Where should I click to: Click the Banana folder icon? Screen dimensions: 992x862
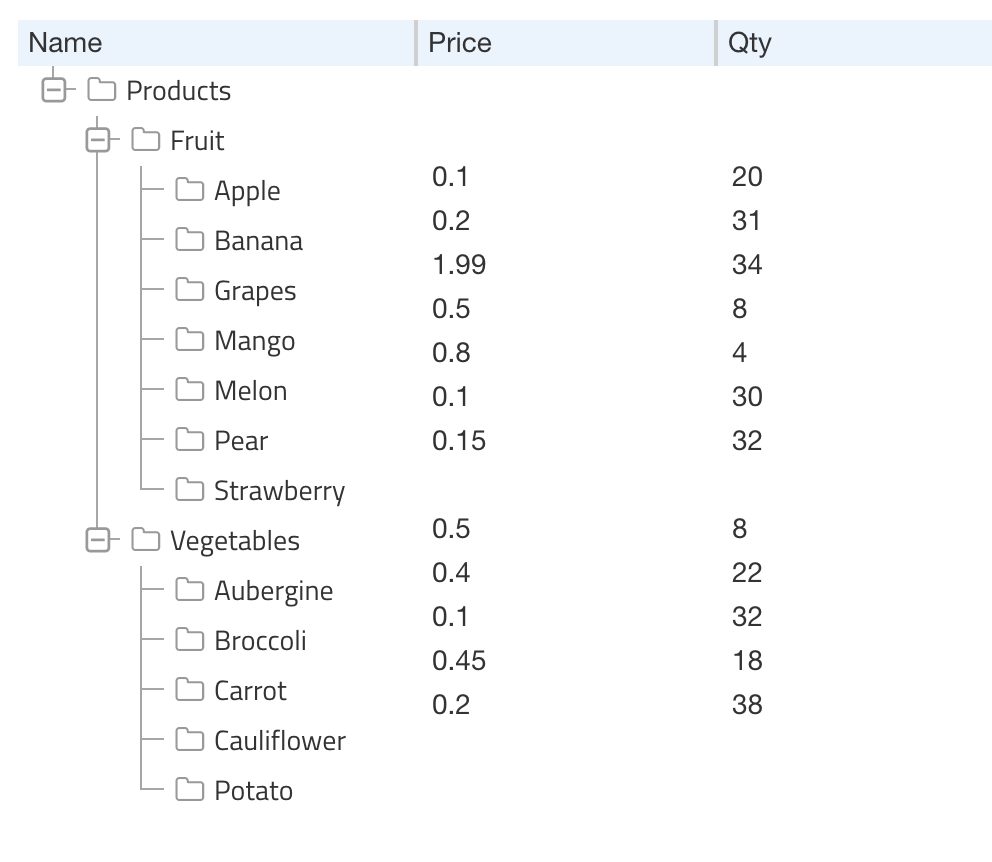click(x=189, y=240)
